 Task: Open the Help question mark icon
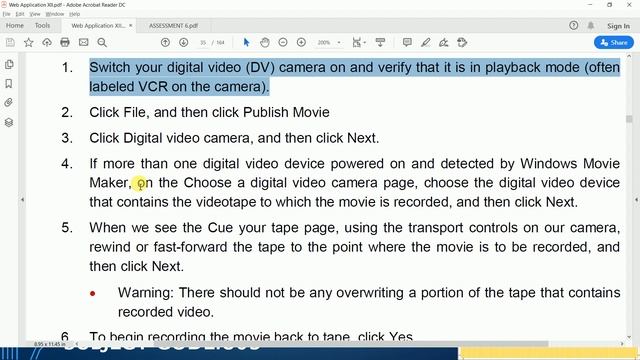click(x=573, y=26)
